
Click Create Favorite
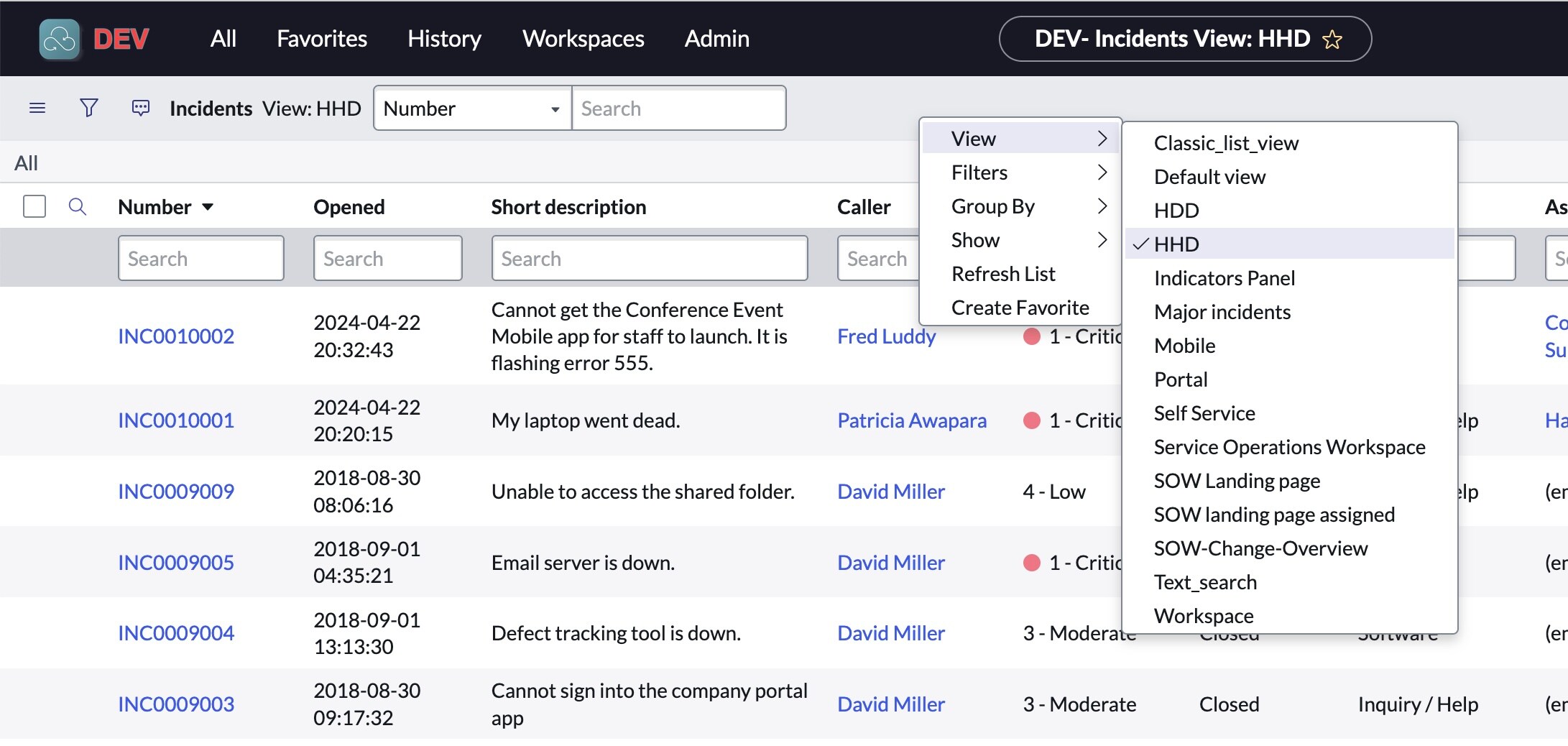point(1020,307)
